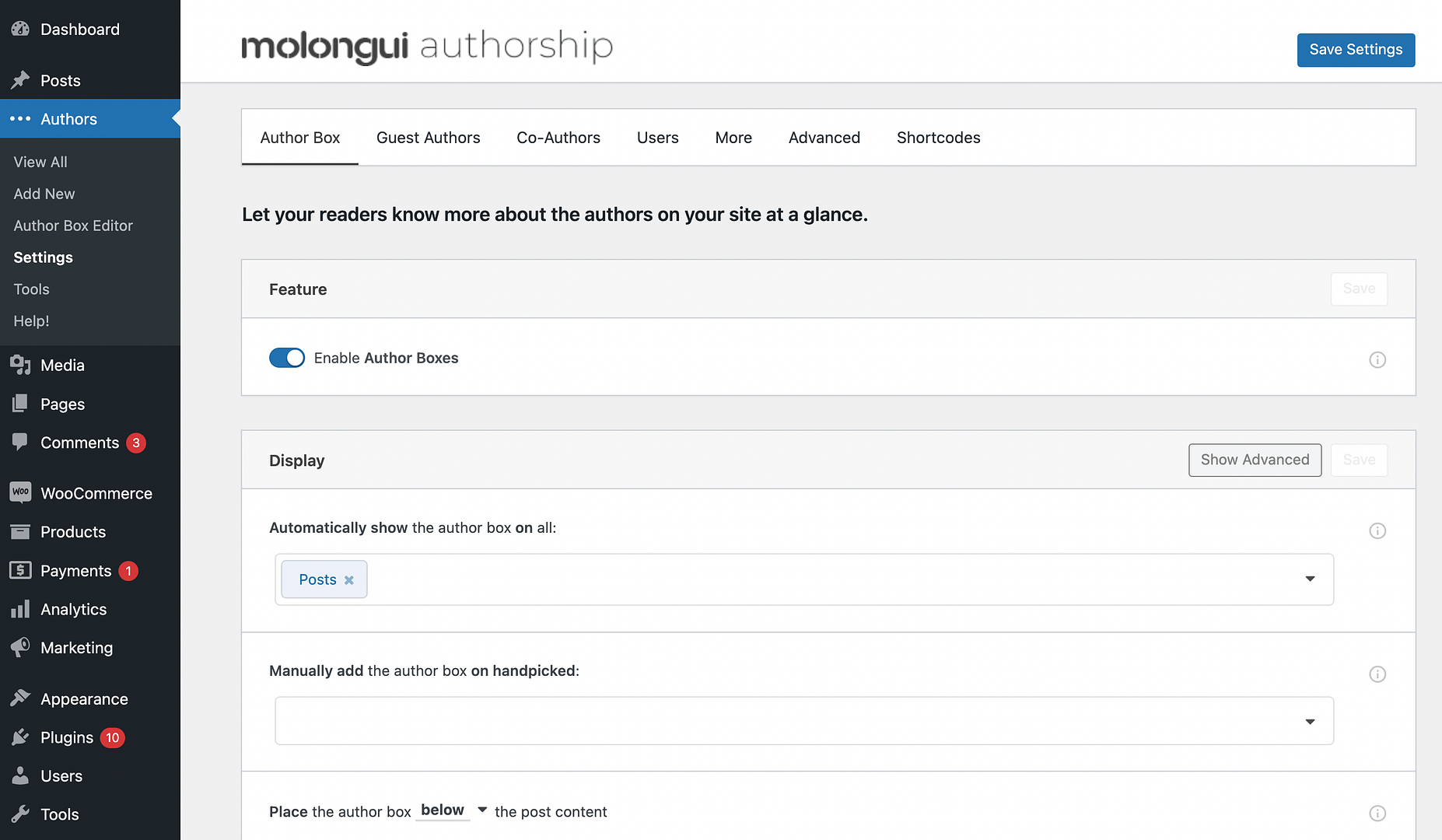This screenshot has width=1442, height=840.
Task: Click the Plugins plug icon
Action: pyautogui.click(x=20, y=737)
